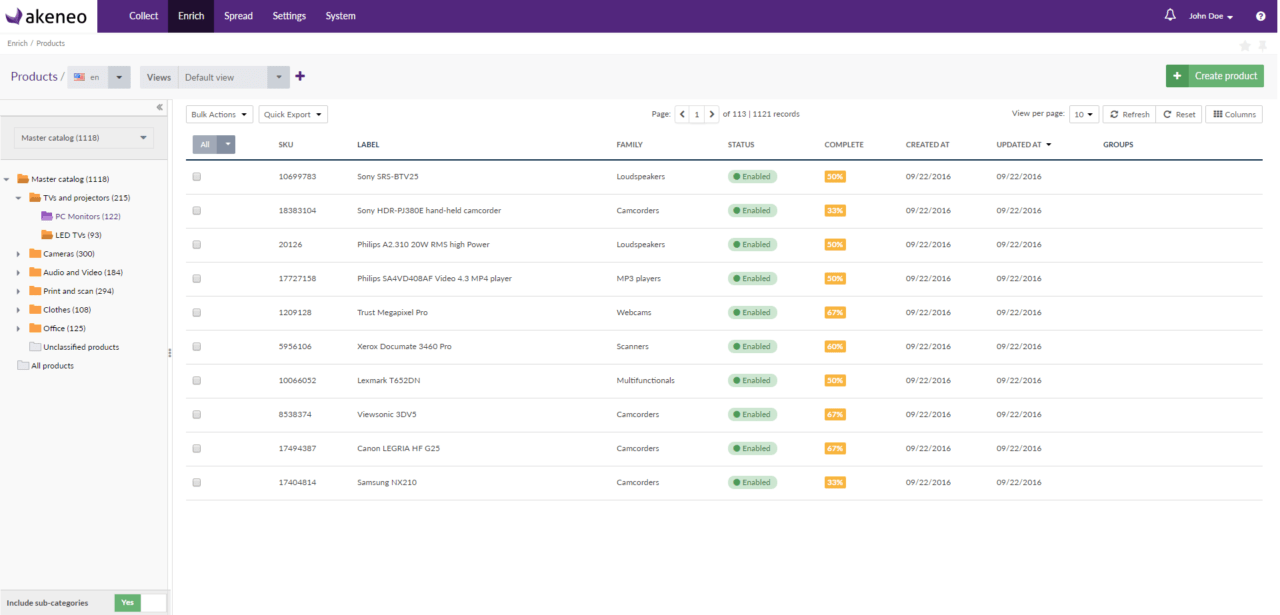Open the Settings menu
The width and height of the screenshot is (1280, 615).
click(x=289, y=16)
